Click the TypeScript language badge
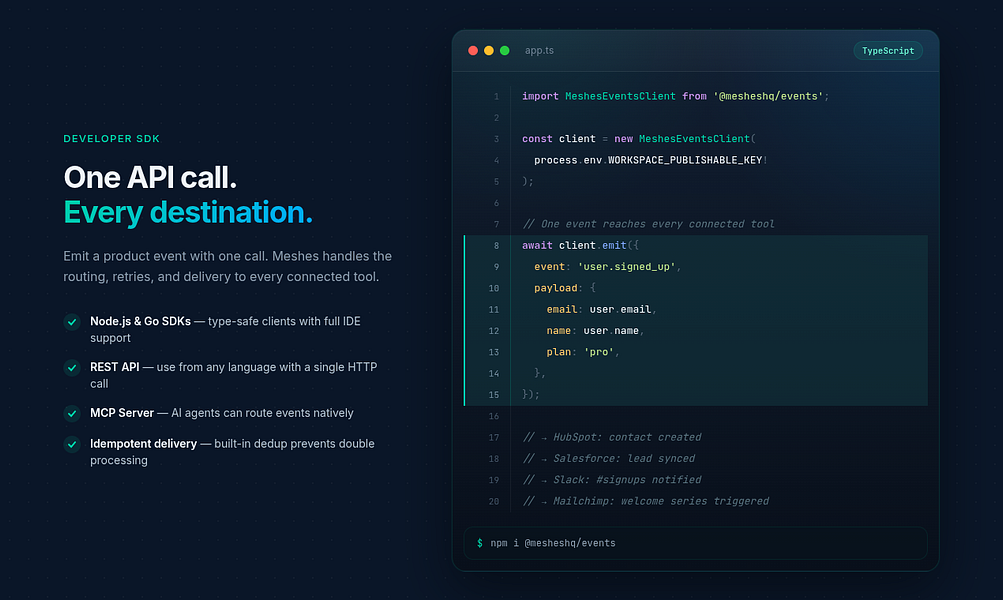Screen dimensions: 1003x600 888,51
